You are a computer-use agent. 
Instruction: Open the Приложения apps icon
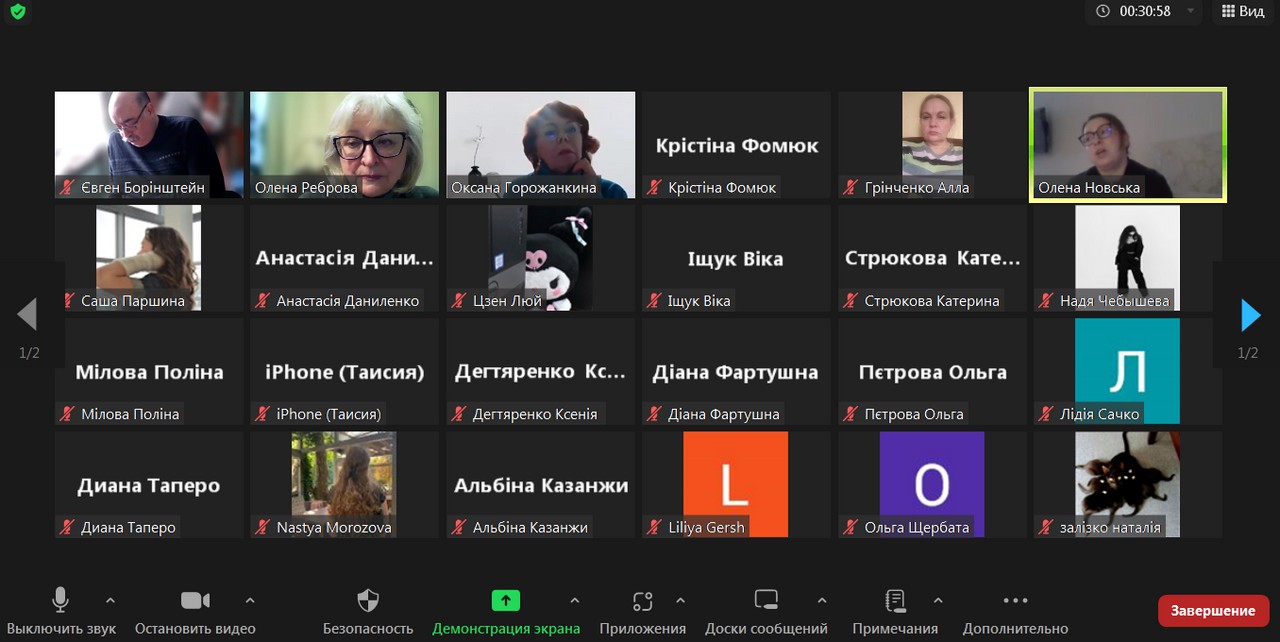pos(642,601)
